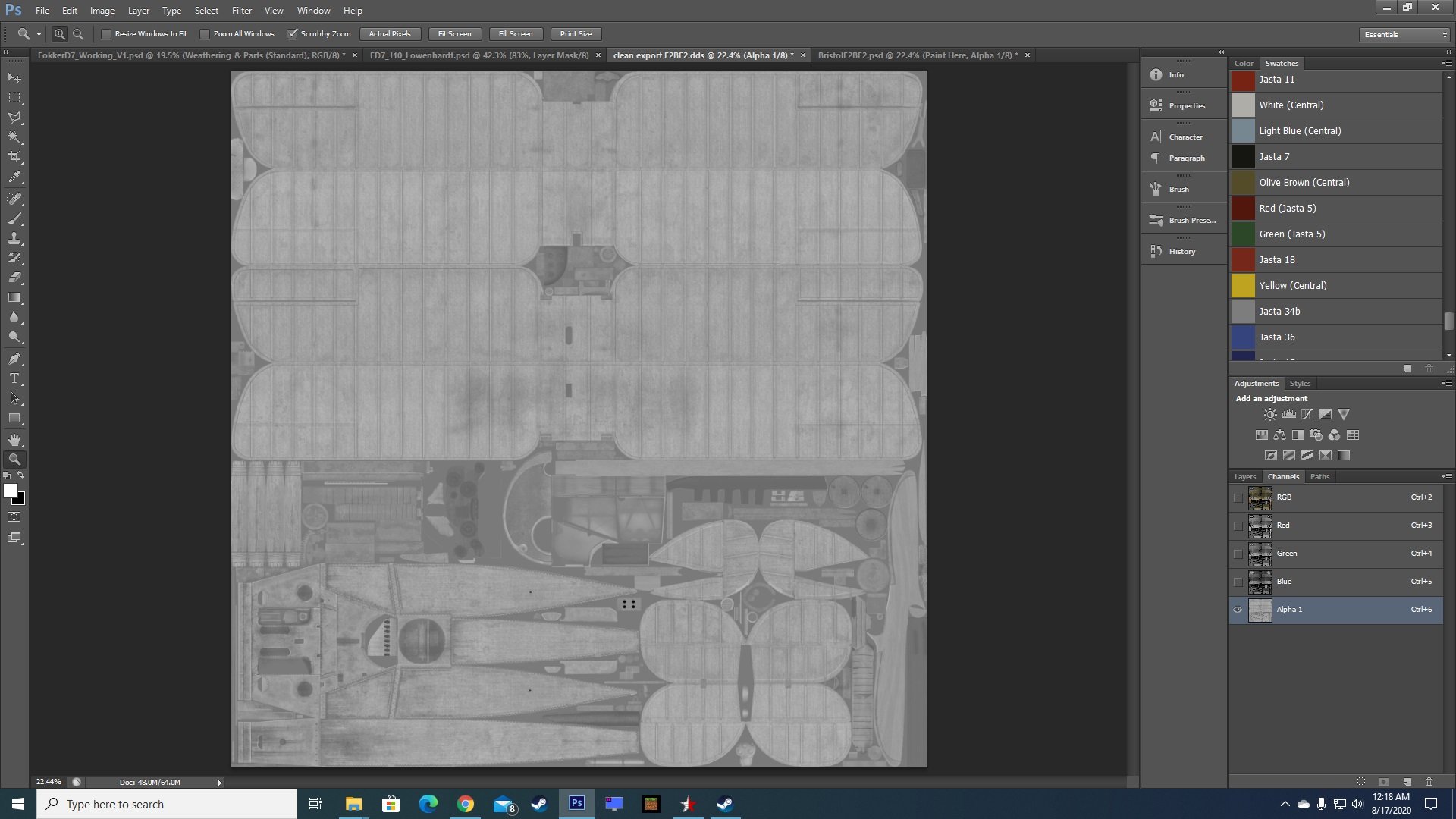The height and width of the screenshot is (819, 1456).
Task: Select the Hand tool
Action: (14, 439)
